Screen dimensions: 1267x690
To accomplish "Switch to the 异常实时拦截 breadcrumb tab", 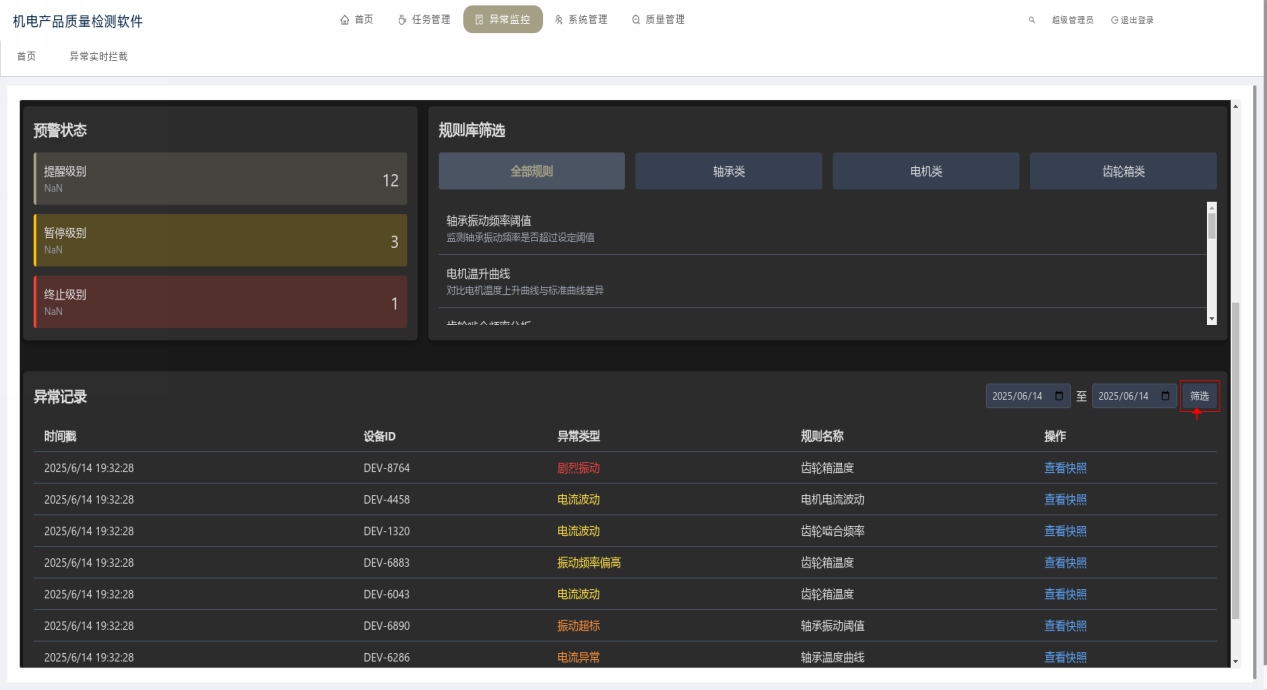I will point(98,56).
